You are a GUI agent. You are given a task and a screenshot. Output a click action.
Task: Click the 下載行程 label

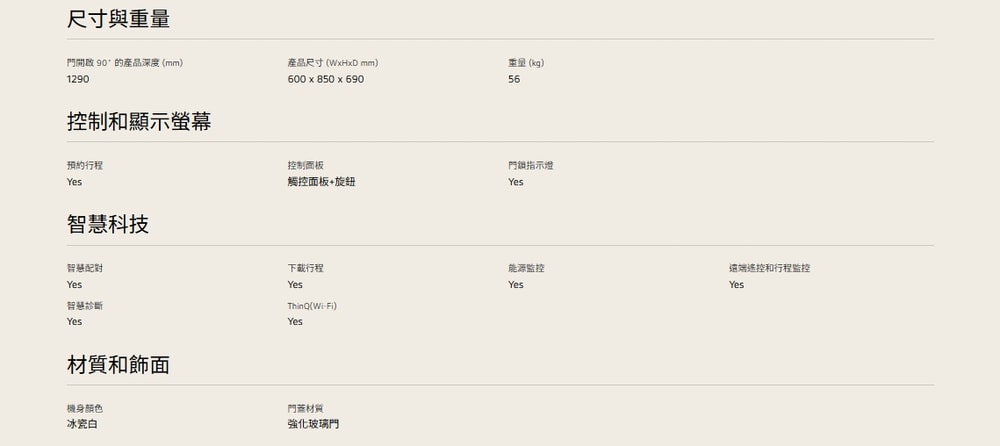(x=305, y=268)
